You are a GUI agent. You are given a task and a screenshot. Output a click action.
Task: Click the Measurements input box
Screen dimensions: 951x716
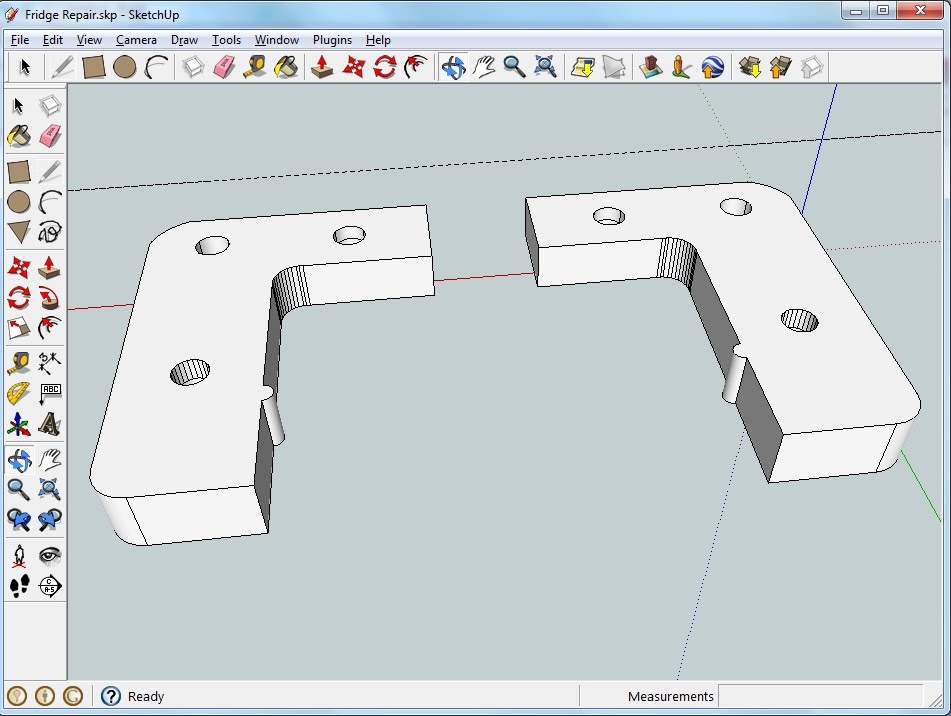[820, 696]
